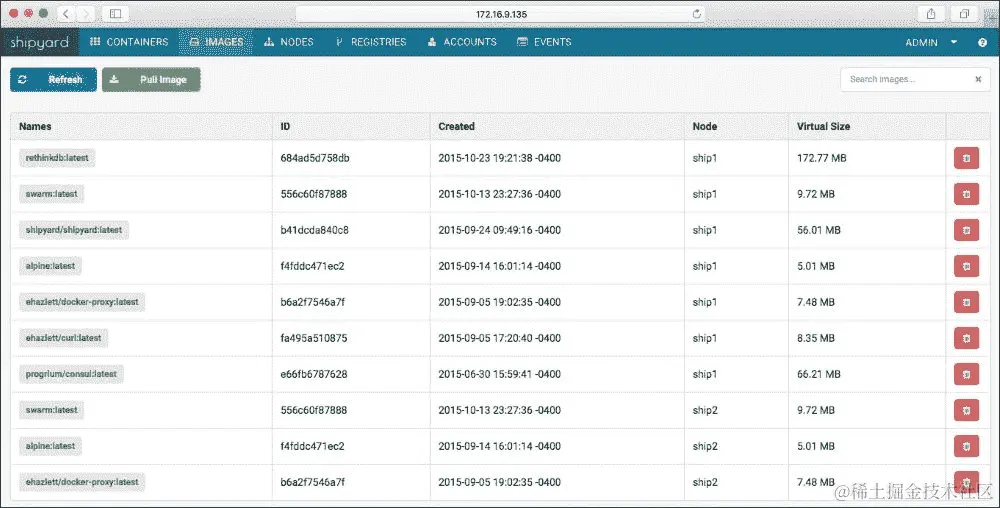
Task: Clear the image search with X
Action: pyautogui.click(x=978, y=79)
